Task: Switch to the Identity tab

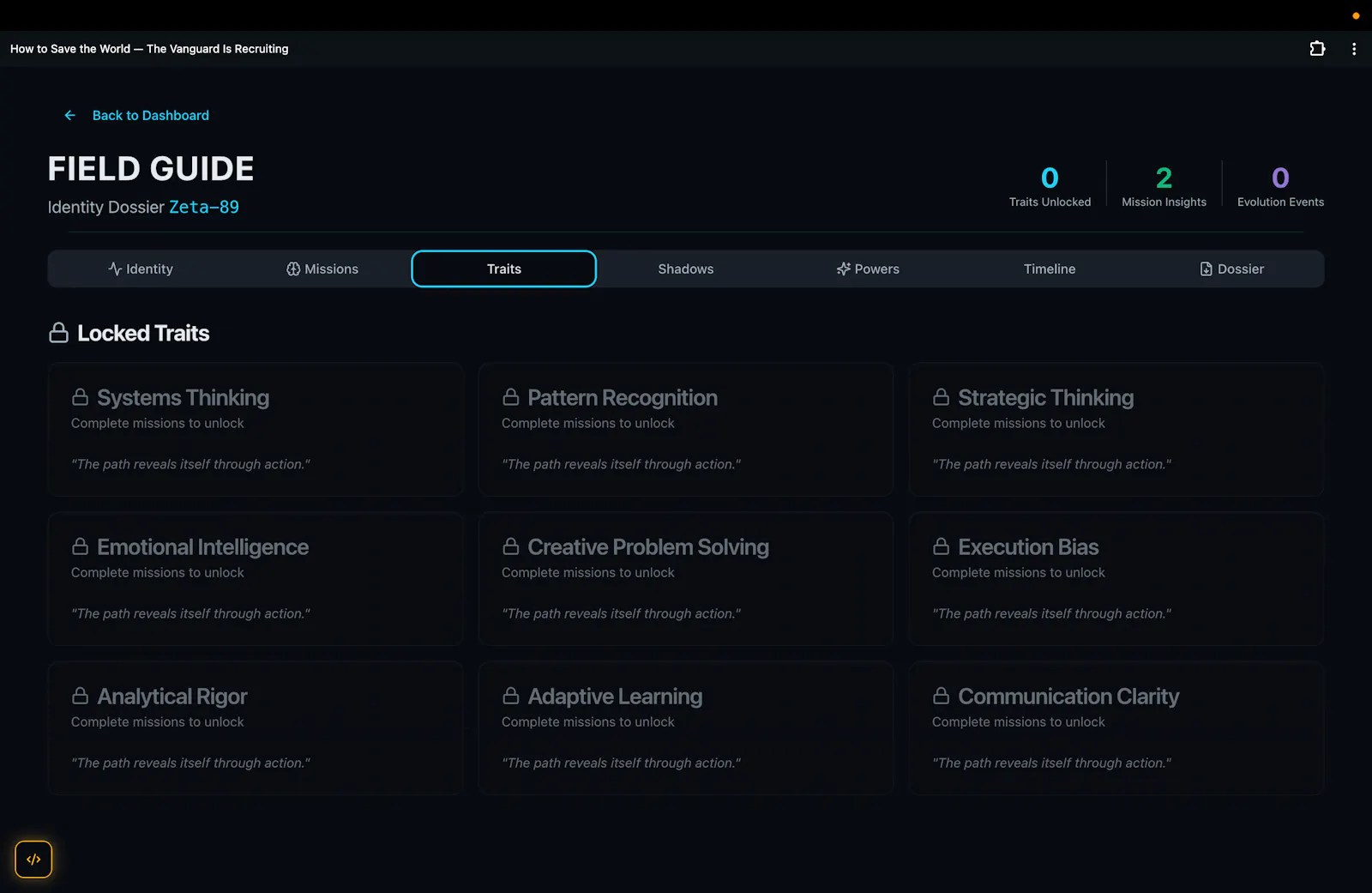Action: [141, 269]
